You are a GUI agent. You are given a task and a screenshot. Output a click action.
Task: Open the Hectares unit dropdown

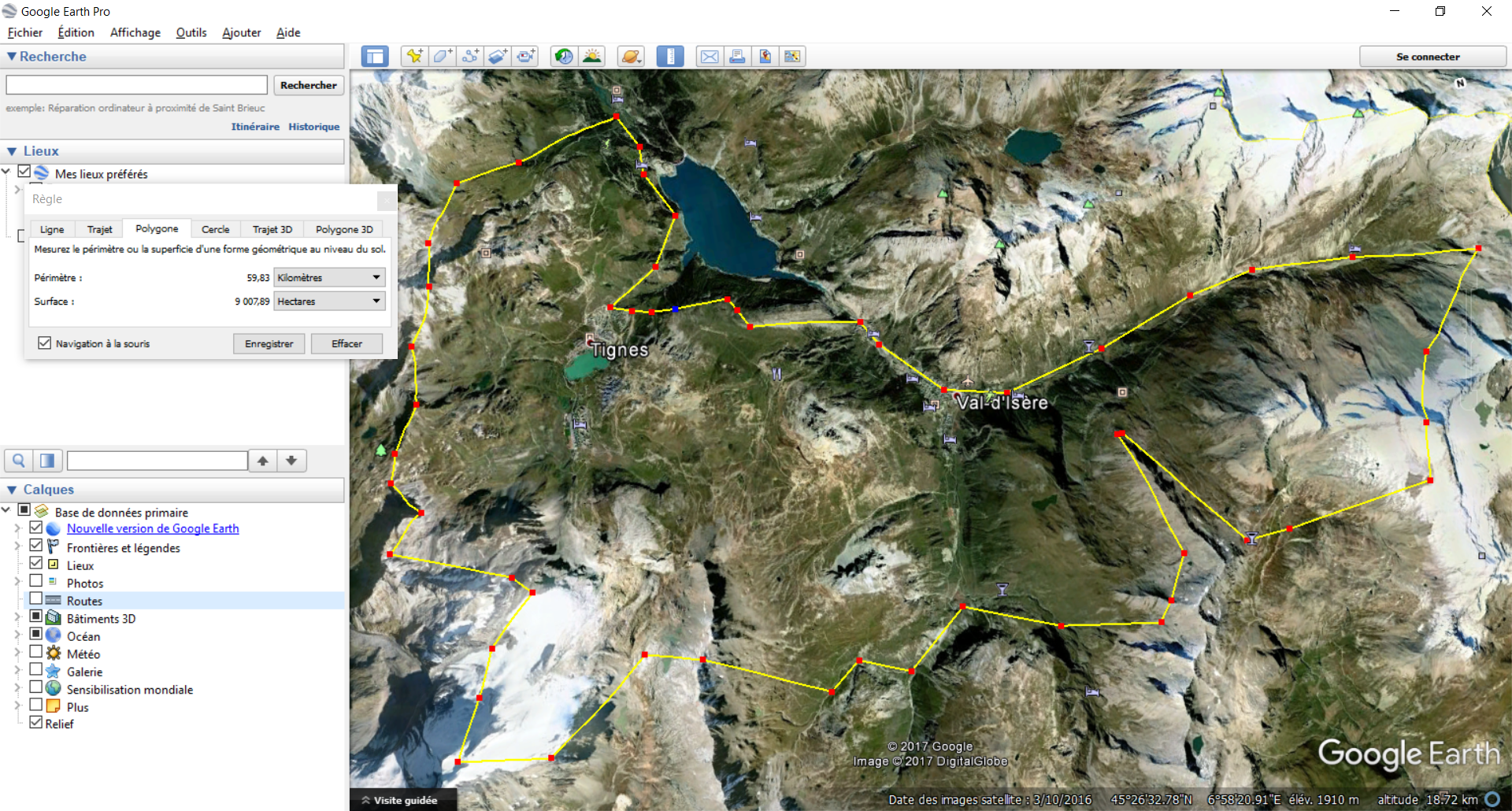(329, 301)
